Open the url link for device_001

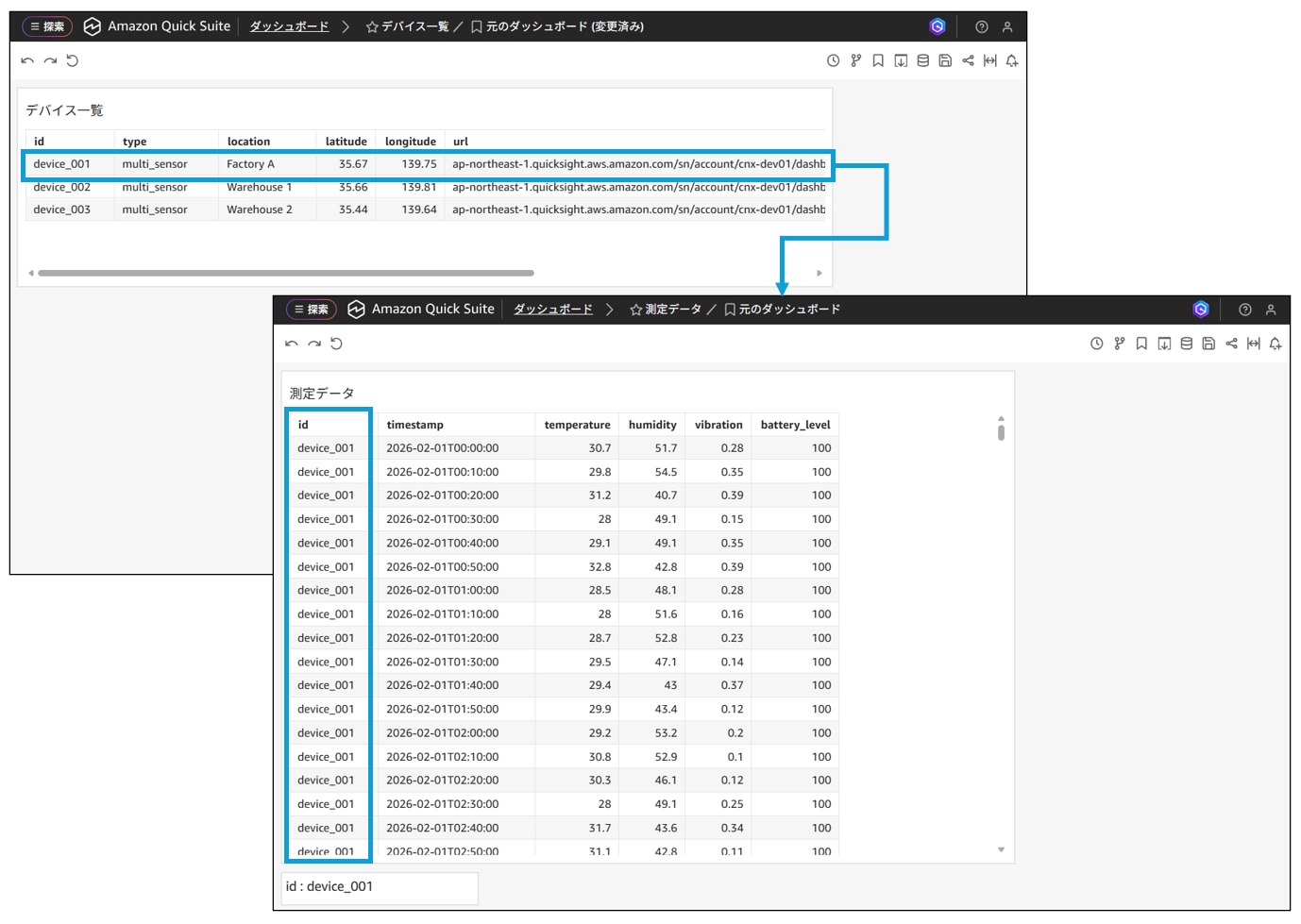(637, 164)
